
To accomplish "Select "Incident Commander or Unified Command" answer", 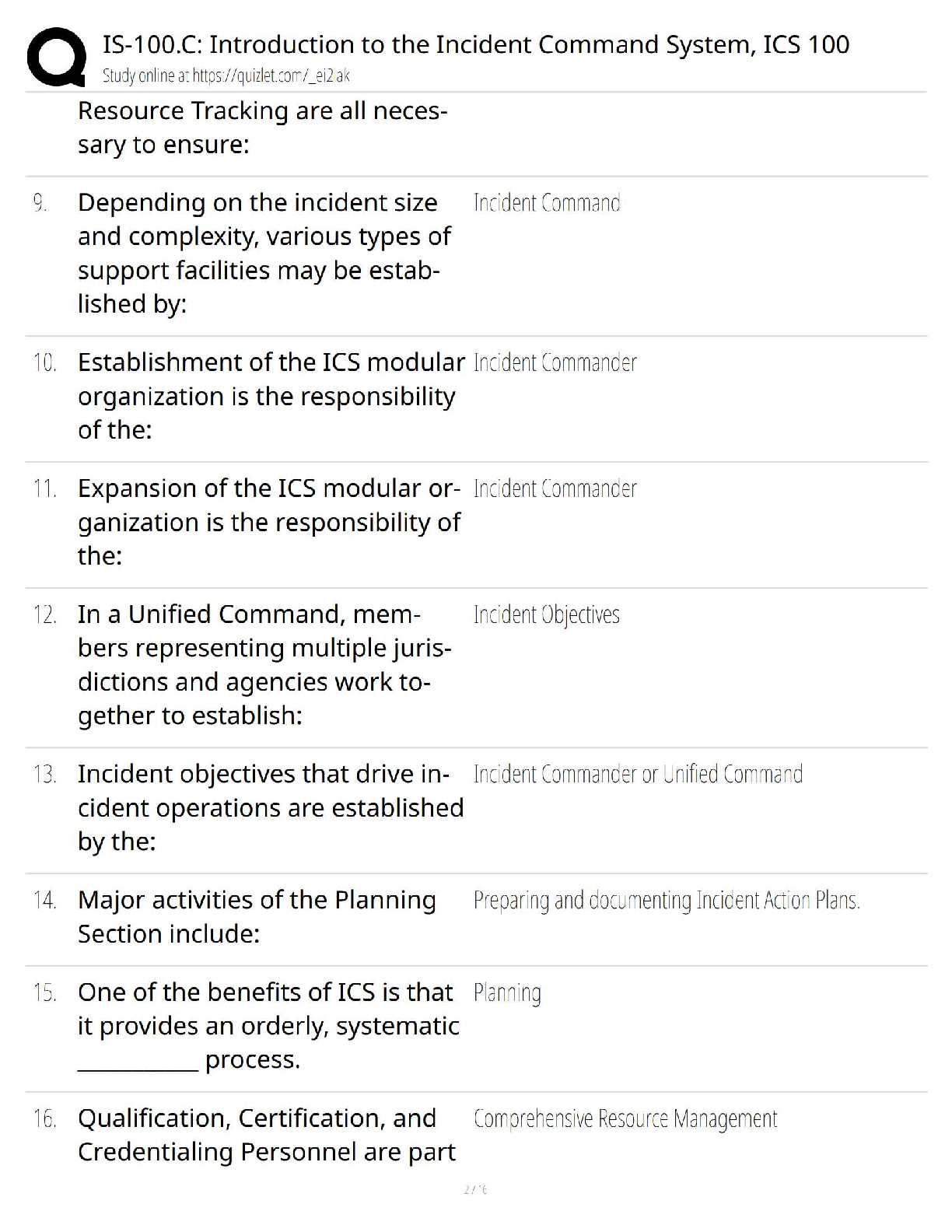I will click(638, 775).
